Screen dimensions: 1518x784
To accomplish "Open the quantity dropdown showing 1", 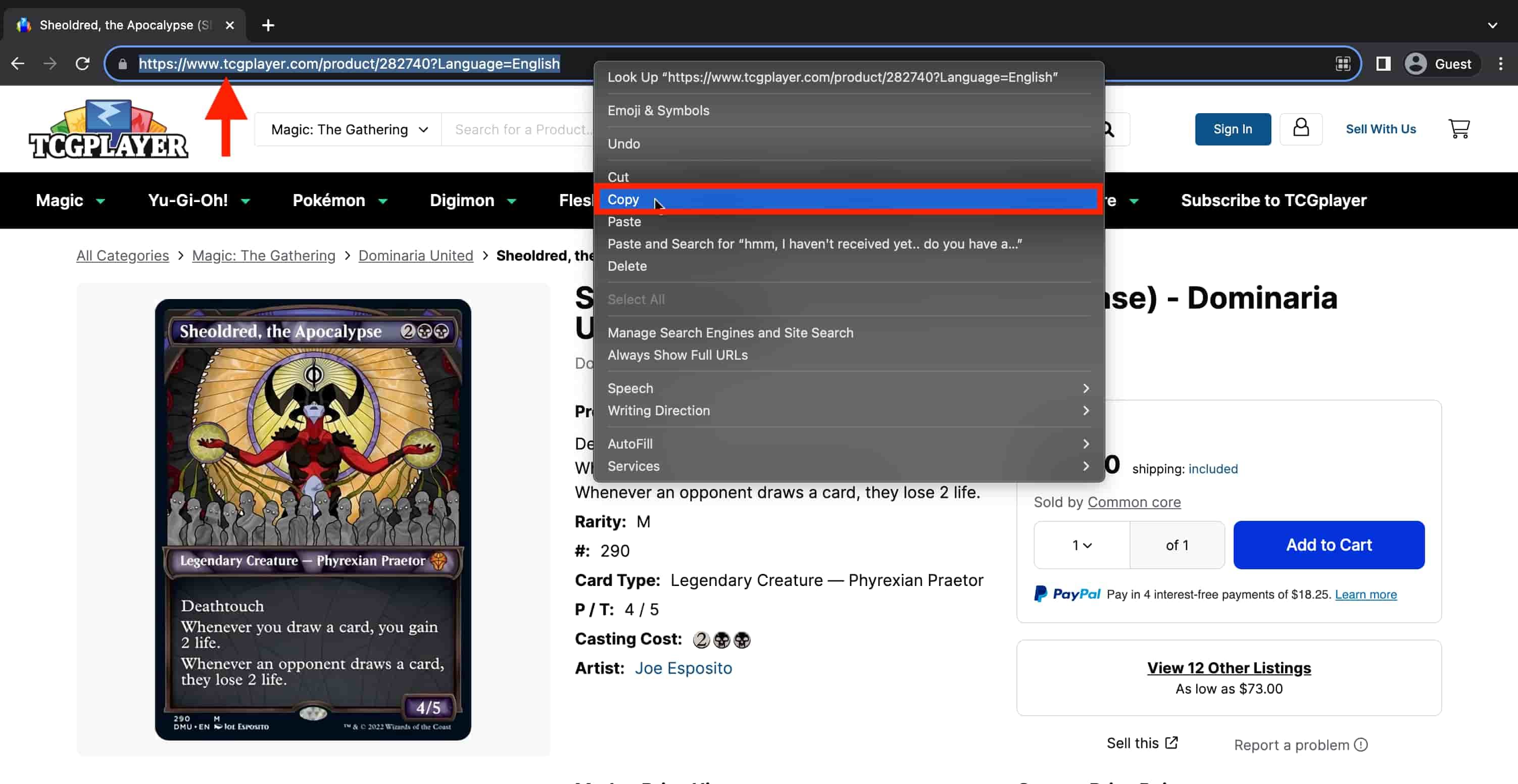I will pyautogui.click(x=1082, y=545).
